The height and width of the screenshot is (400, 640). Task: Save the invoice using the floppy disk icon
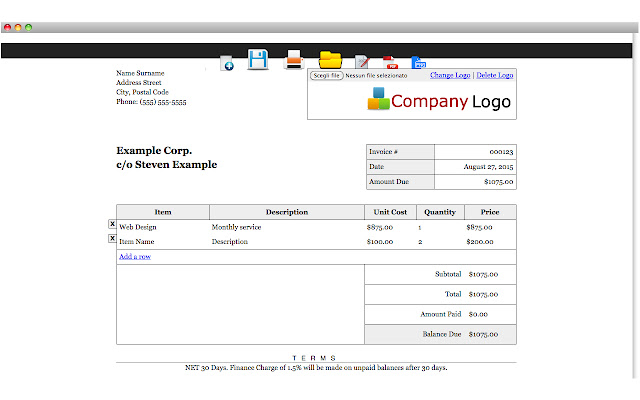coord(258,60)
